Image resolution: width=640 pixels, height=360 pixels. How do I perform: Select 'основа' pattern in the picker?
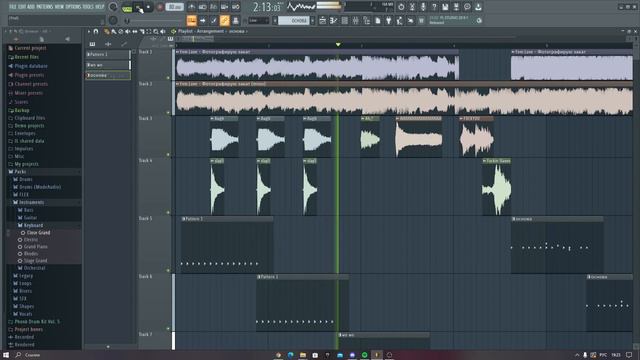pyautogui.click(x=108, y=76)
